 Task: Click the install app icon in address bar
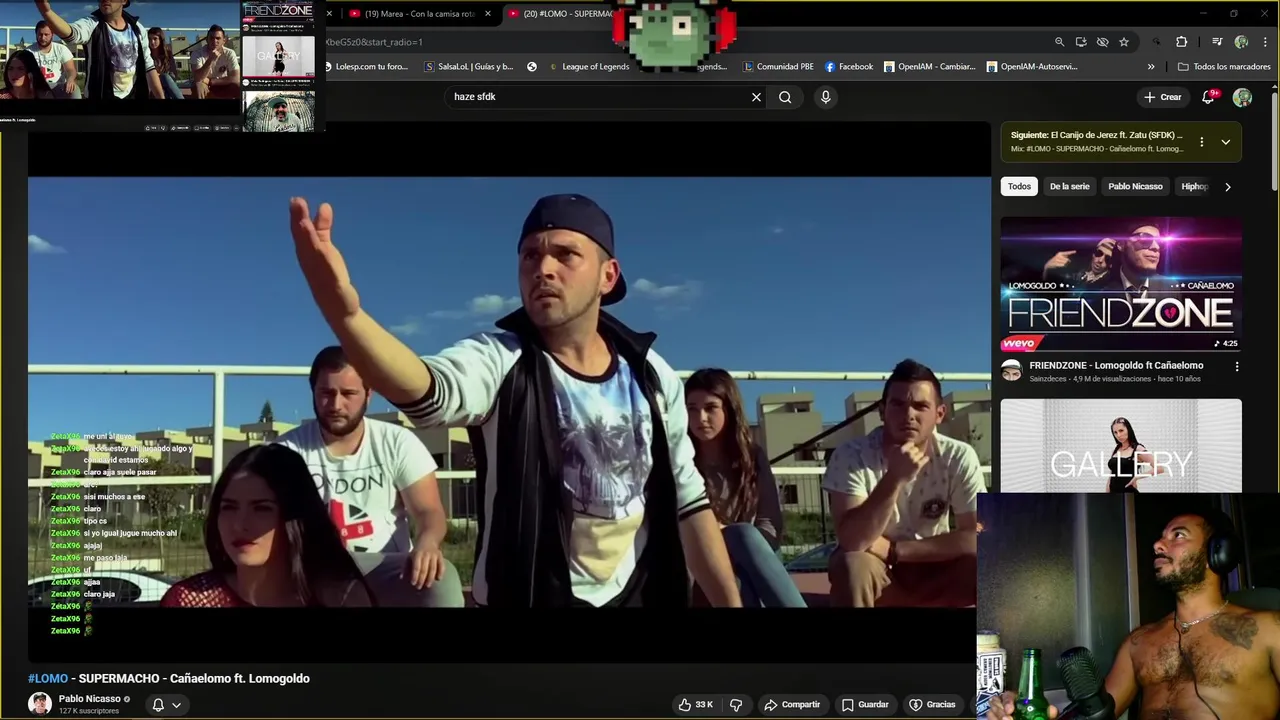(x=1081, y=42)
